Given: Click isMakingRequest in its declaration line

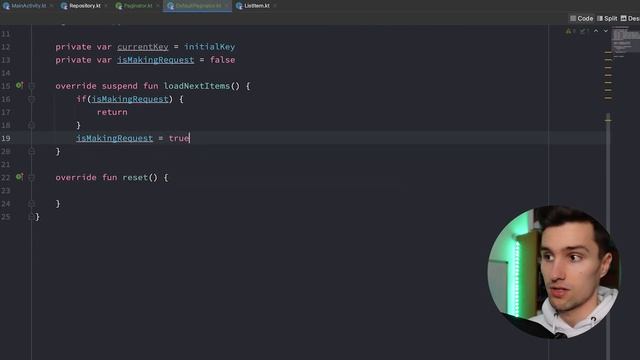Looking at the screenshot, I should (x=156, y=60).
